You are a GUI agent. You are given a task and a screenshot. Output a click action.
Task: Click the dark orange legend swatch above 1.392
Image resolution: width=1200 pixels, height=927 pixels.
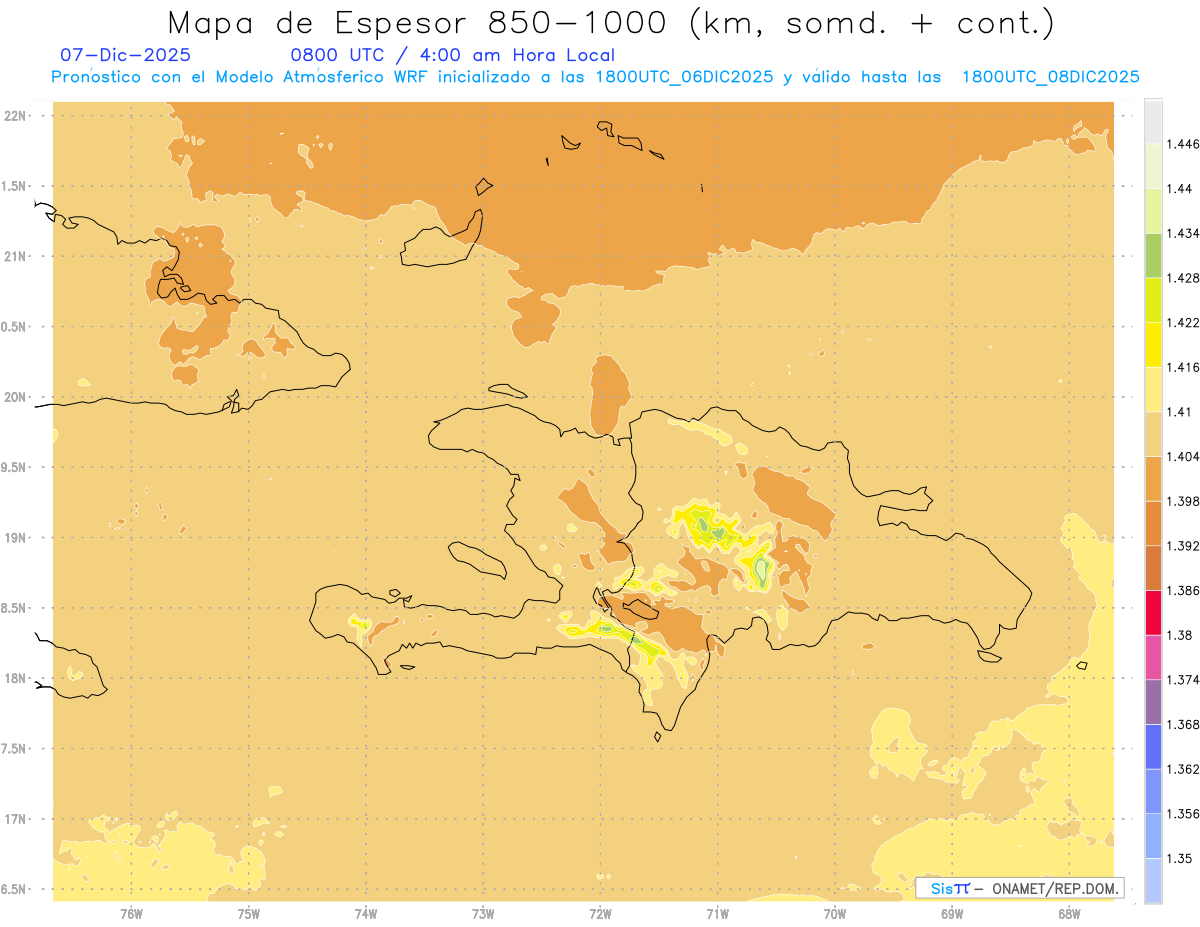(1153, 523)
